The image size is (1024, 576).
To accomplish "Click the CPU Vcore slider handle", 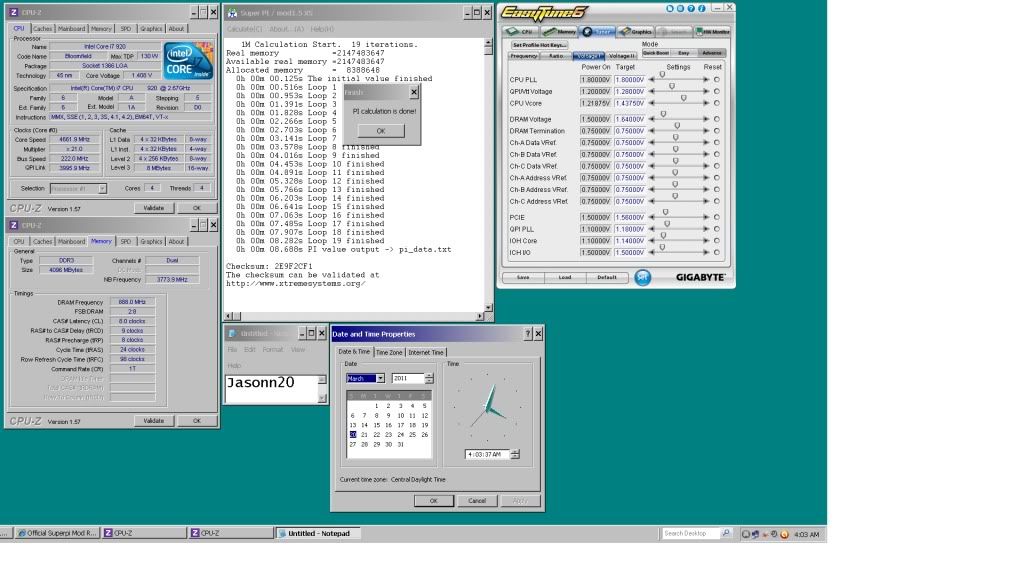I will point(683,99).
